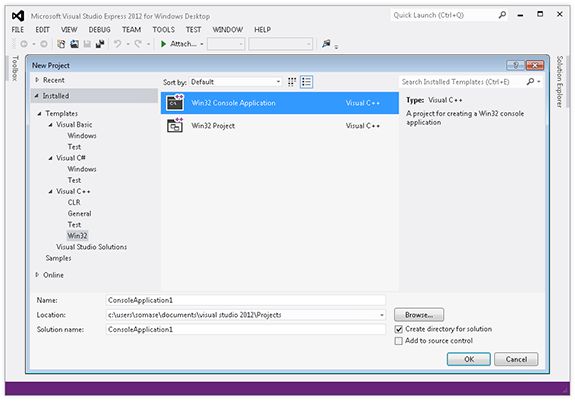The height and width of the screenshot is (401, 575).
Task: Click the green Attach play icon
Action: [164, 44]
